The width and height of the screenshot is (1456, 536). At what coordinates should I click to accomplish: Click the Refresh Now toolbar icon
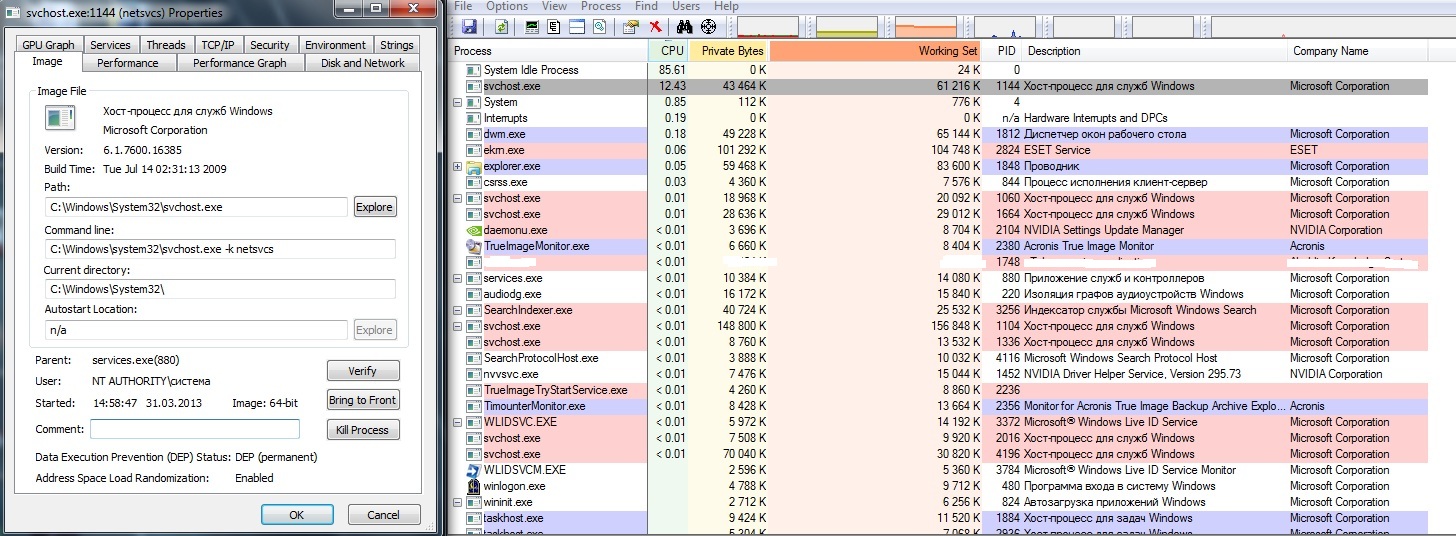pyautogui.click(x=502, y=27)
